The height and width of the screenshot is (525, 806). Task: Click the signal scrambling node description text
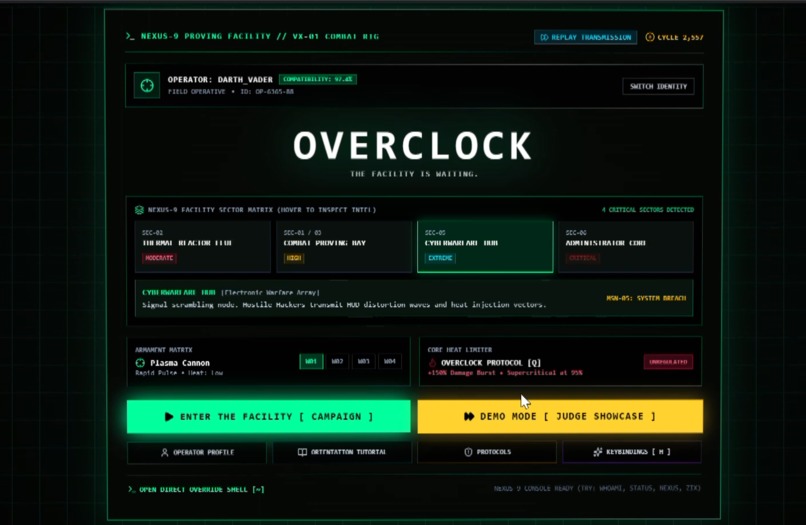point(344,305)
